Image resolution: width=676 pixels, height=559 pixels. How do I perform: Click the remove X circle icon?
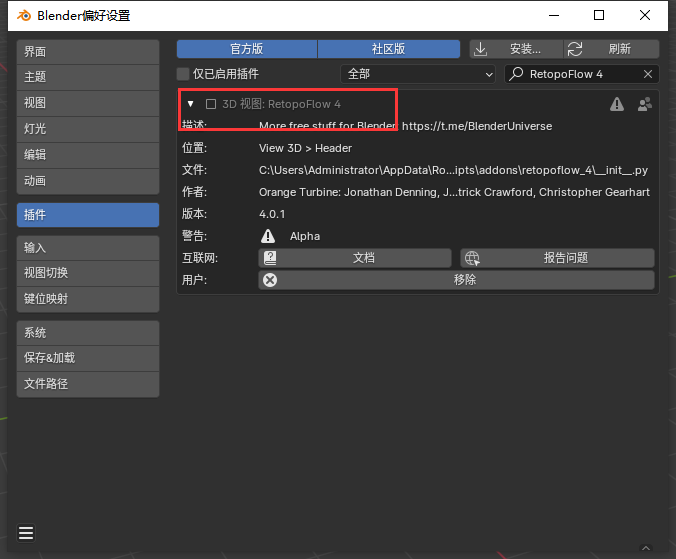coord(270,280)
